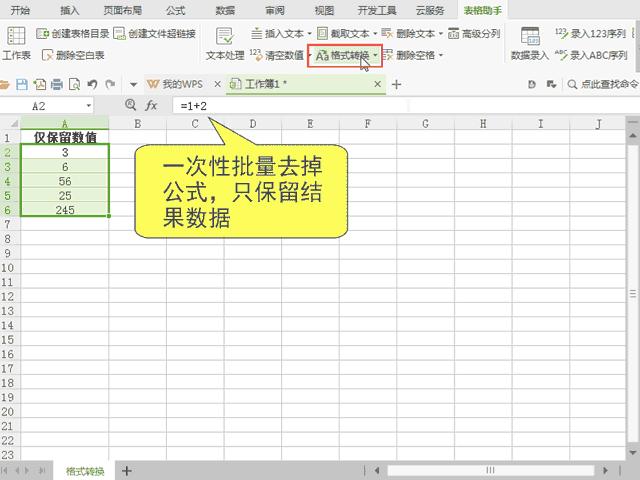
Task: Open the Name Box dropdown arrow
Action: point(89,106)
